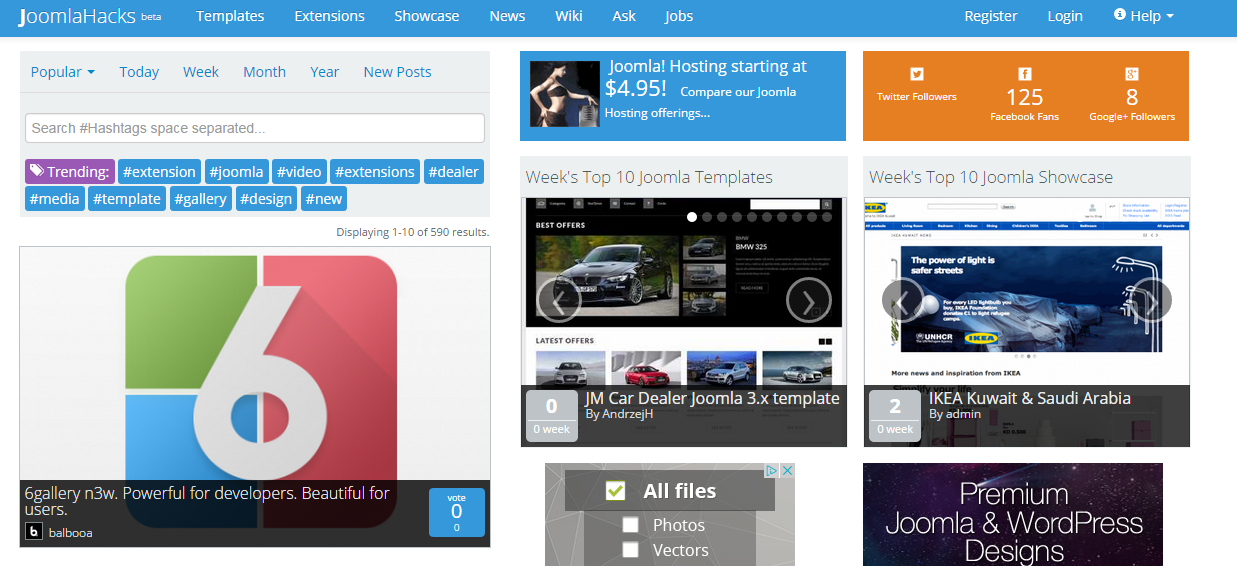Select the #design tag
Image resolution: width=1237 pixels, height=566 pixels.
(267, 198)
